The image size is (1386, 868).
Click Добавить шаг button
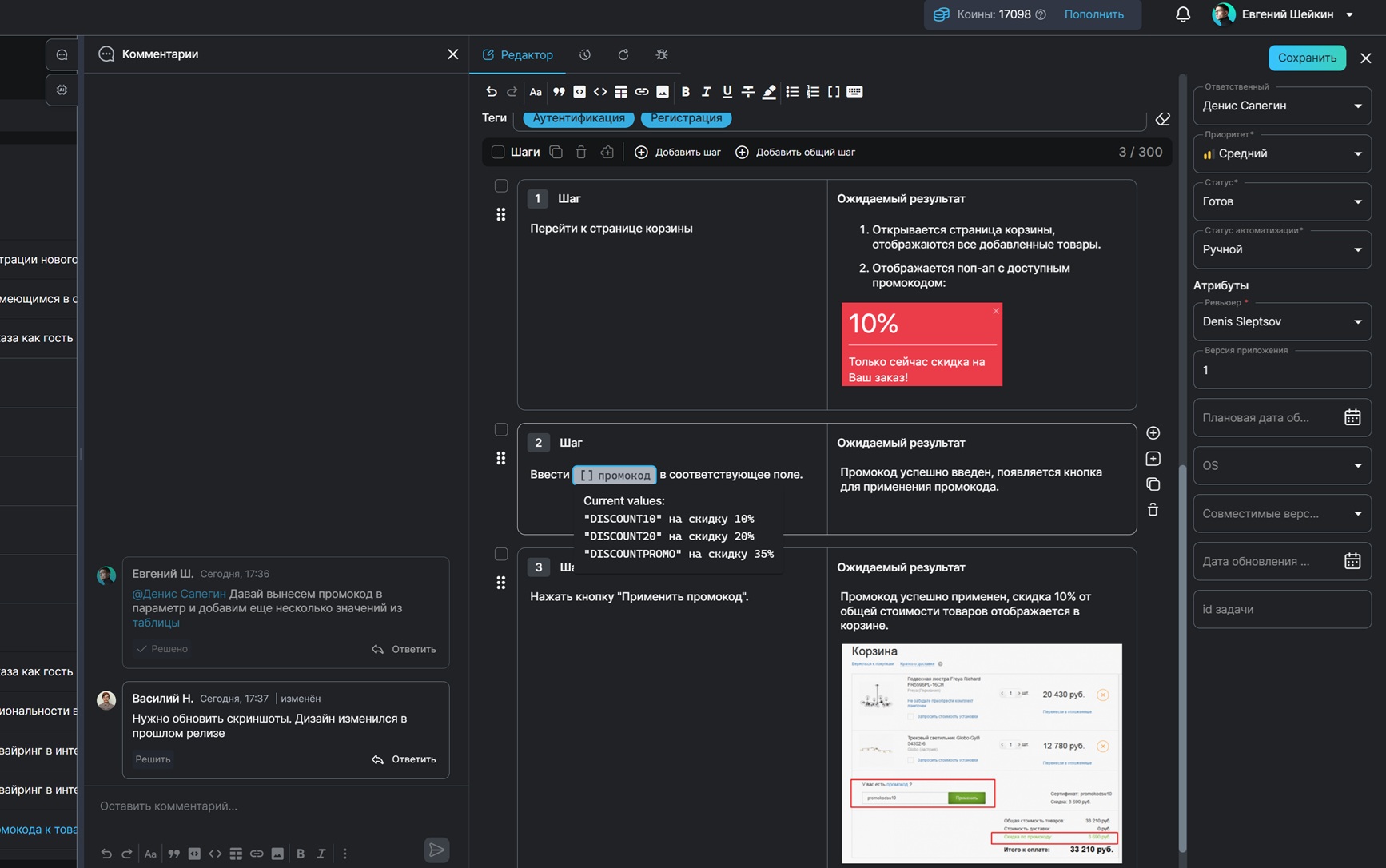(x=678, y=152)
